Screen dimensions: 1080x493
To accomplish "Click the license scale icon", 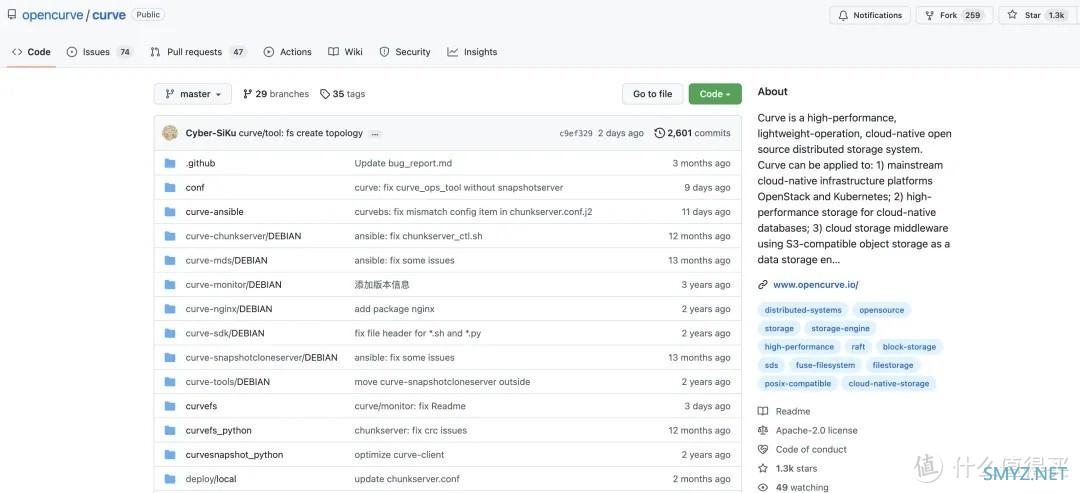I will point(762,430).
